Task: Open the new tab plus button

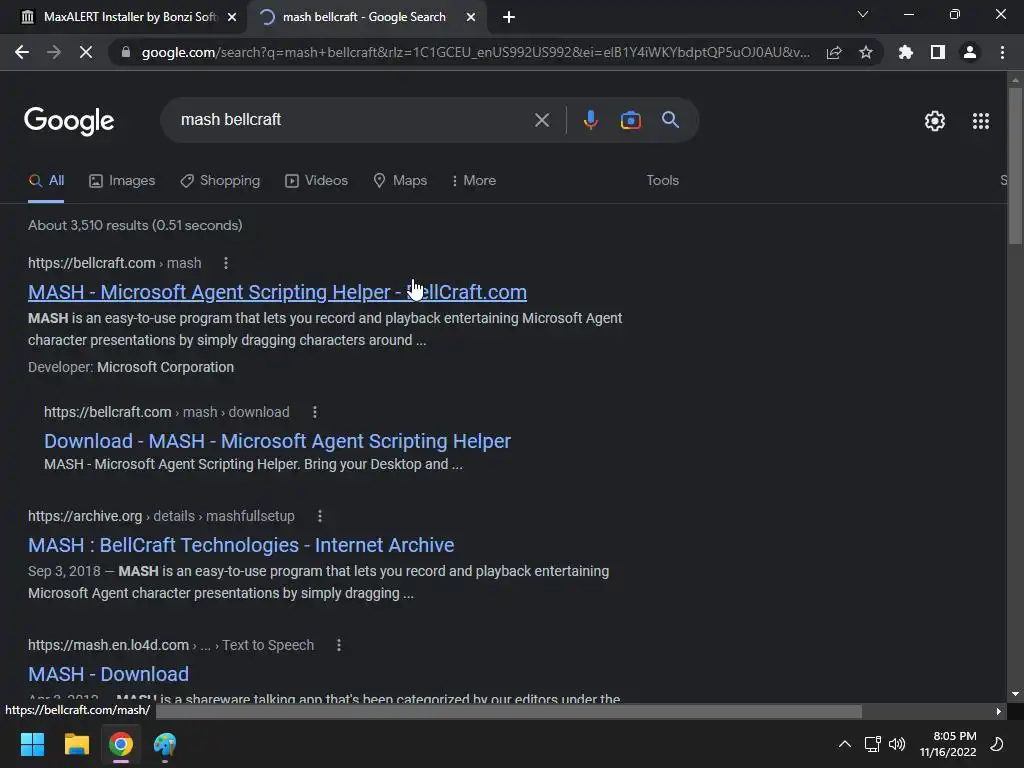Action: [x=509, y=17]
